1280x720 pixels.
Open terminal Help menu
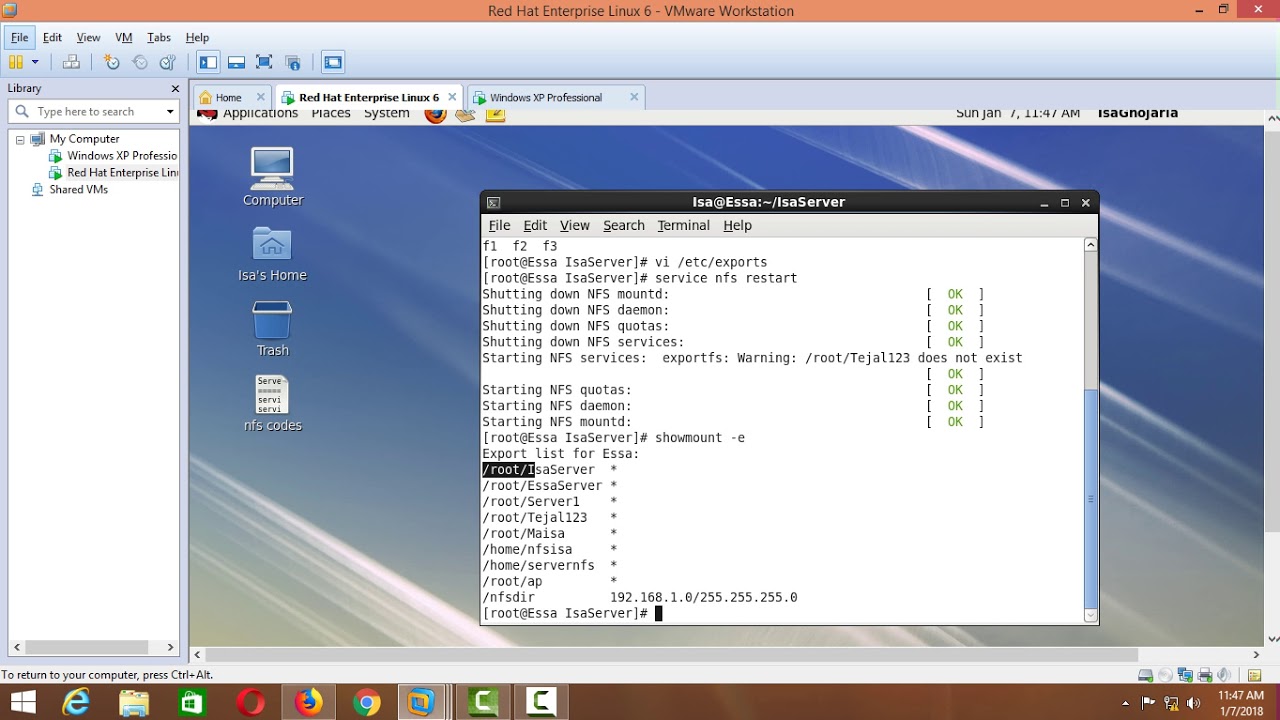[x=737, y=225]
